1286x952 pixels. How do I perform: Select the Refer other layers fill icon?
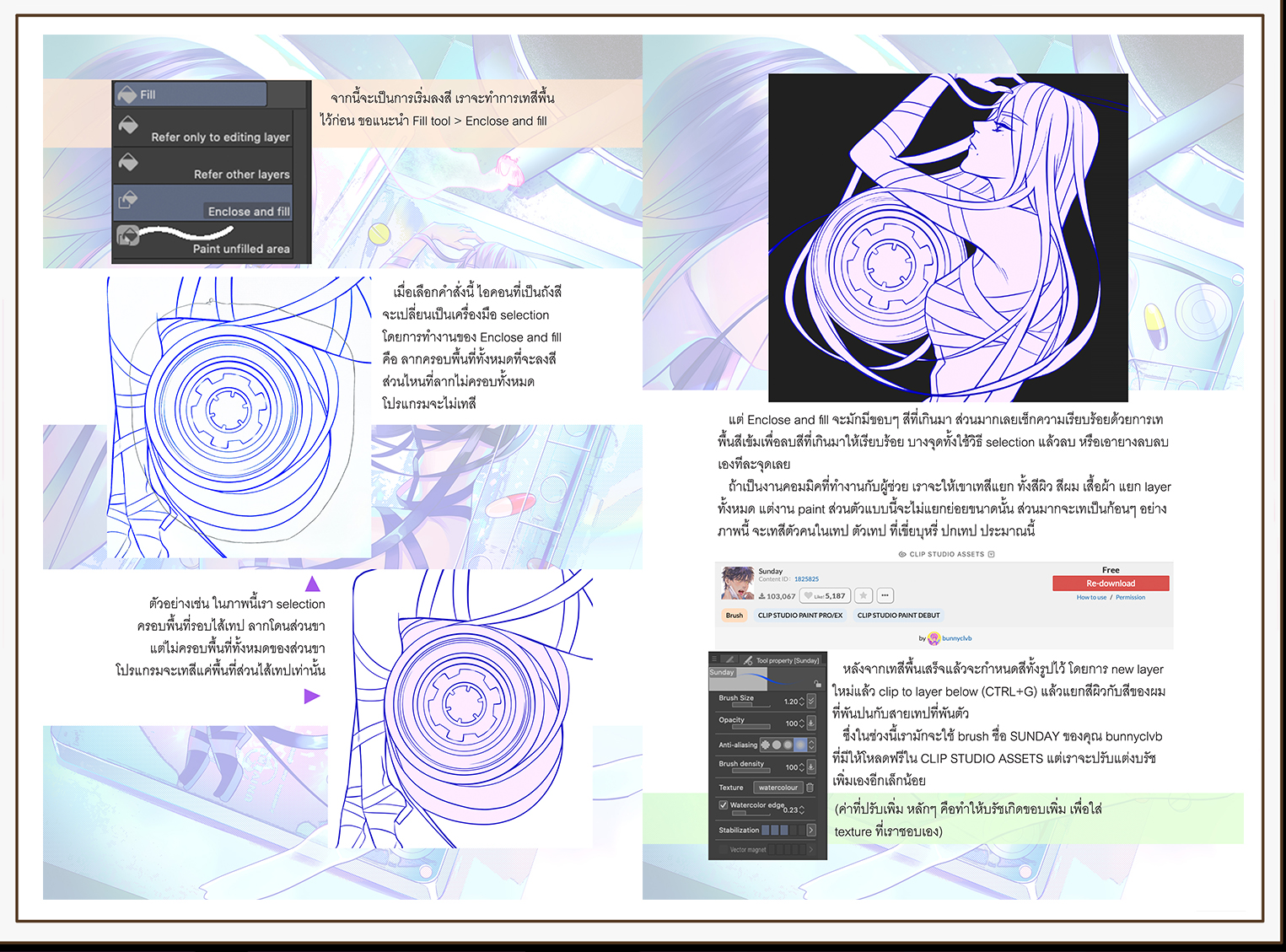click(x=128, y=163)
